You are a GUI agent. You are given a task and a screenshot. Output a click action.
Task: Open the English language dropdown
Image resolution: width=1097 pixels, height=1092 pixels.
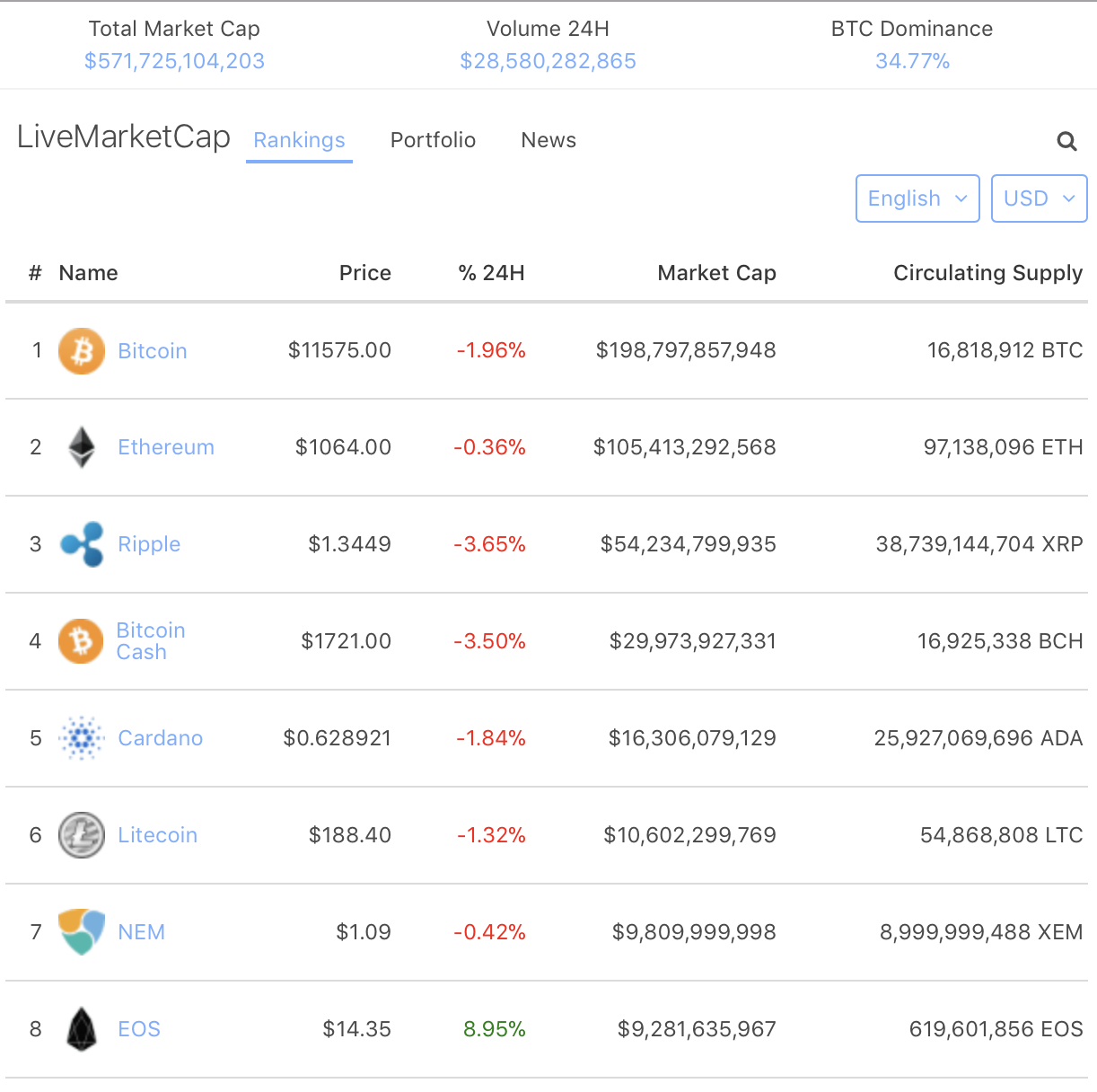click(917, 198)
